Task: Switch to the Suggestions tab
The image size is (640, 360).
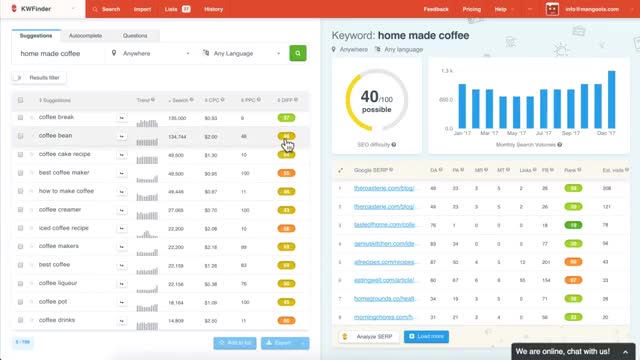Action: (36, 36)
